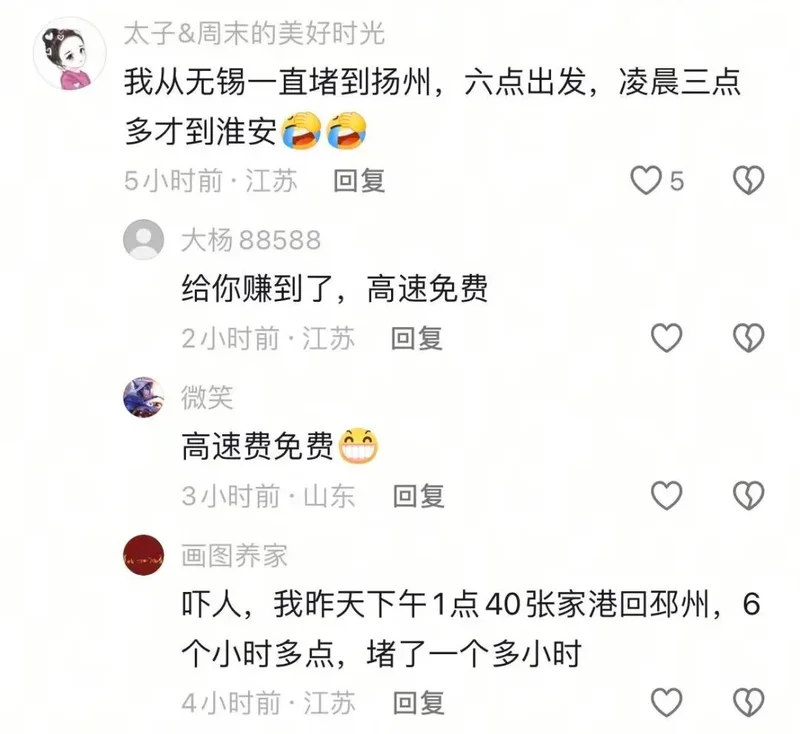The width and height of the screenshot is (800, 734).
Task: Open 大杨88588's default grey avatar
Action: click(143, 240)
